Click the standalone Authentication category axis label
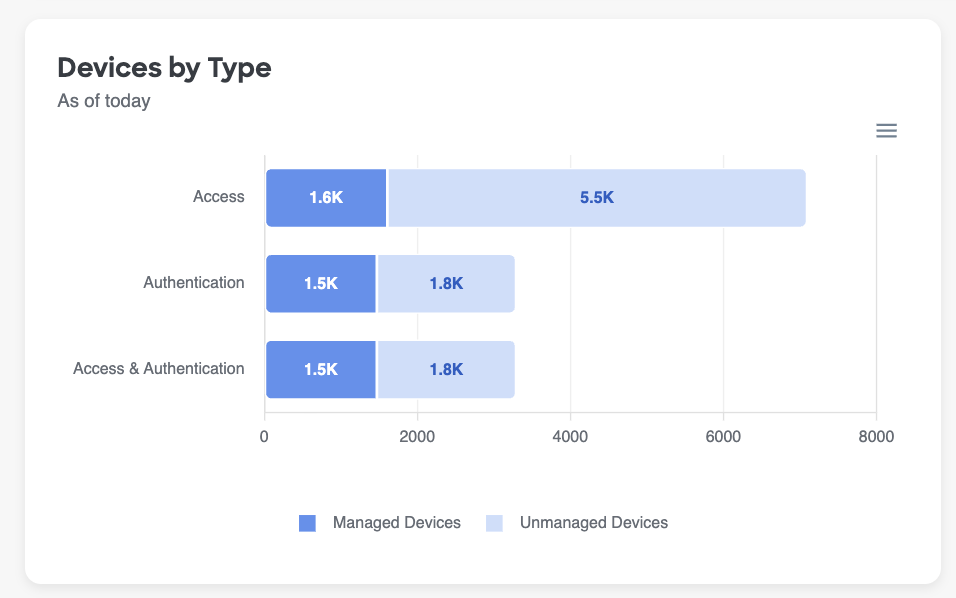The image size is (956, 598). [x=193, y=283]
